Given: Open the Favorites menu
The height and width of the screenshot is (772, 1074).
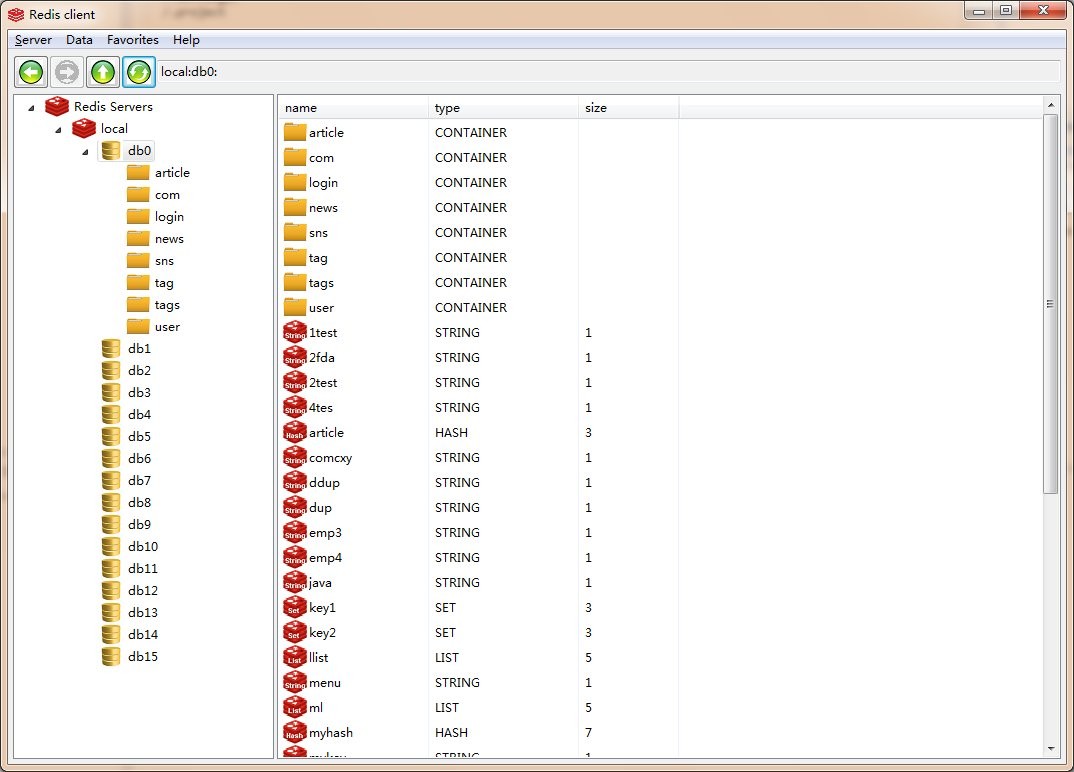Looking at the screenshot, I should click(132, 40).
